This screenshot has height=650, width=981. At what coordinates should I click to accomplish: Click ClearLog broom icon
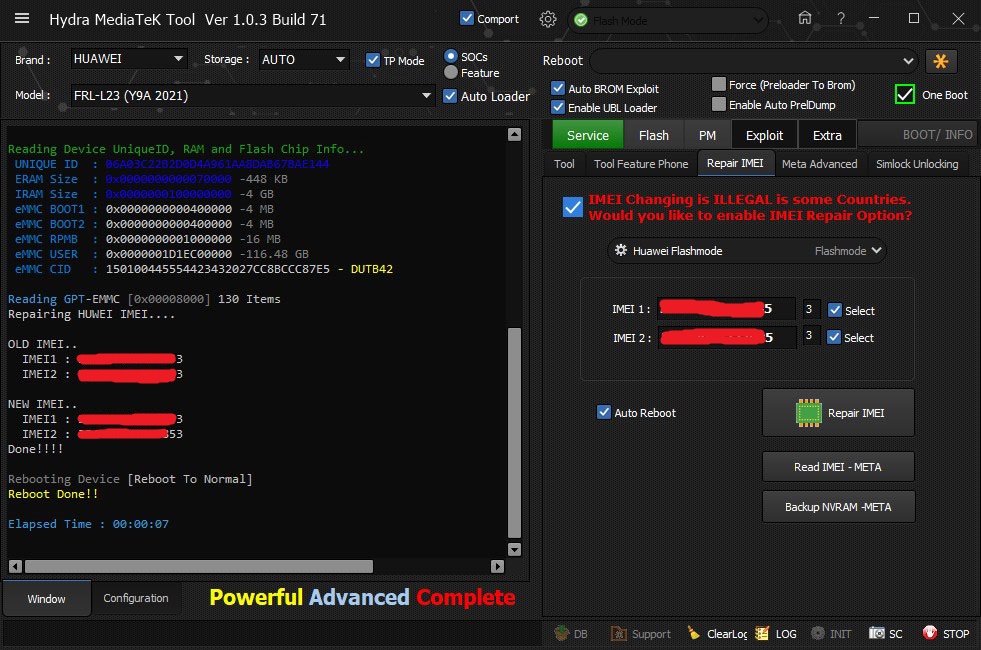coord(693,633)
